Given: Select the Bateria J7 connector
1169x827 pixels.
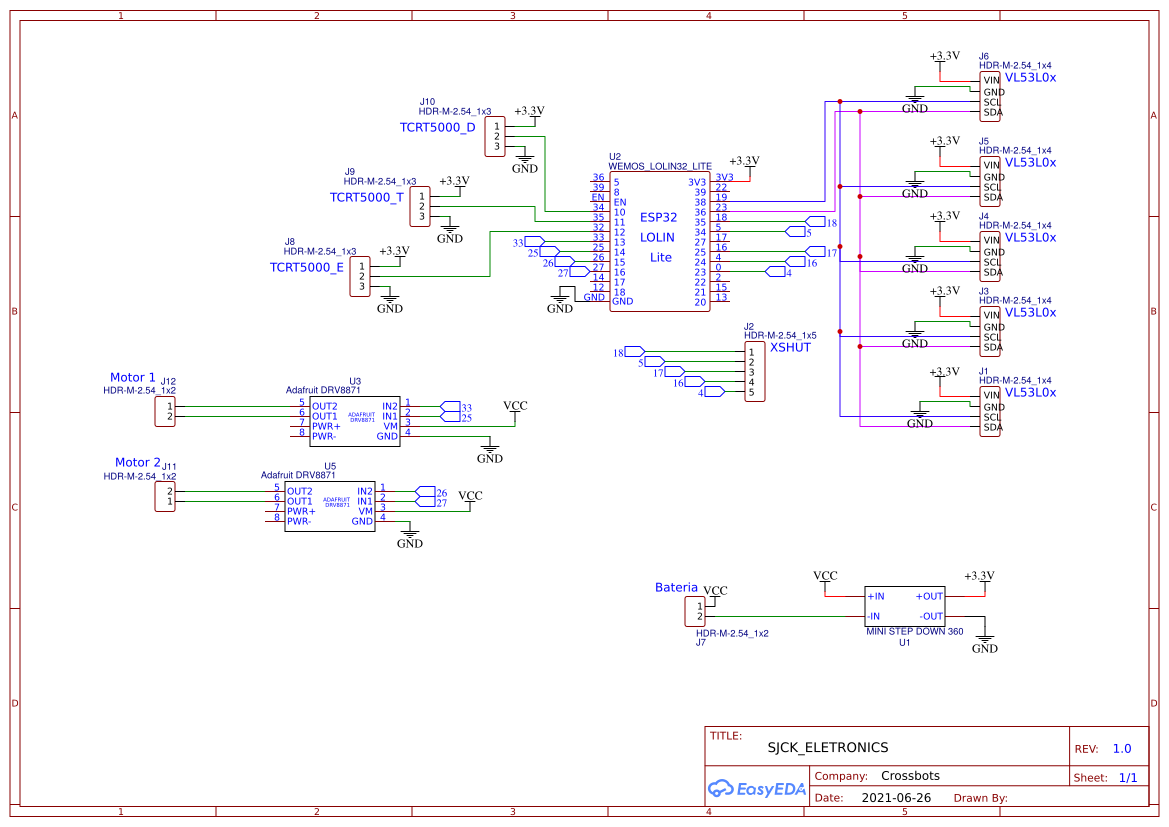Looking at the screenshot, I should tap(695, 611).
